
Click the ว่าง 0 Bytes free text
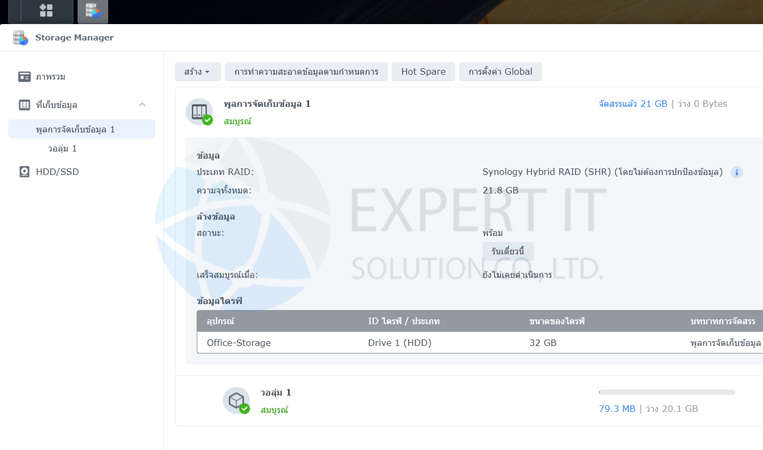click(702, 104)
